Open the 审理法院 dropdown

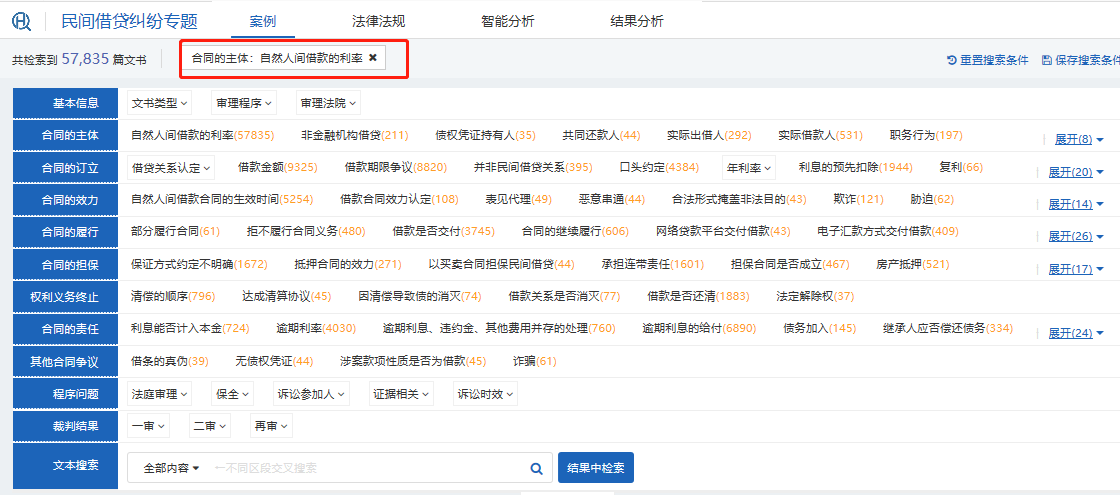327,103
